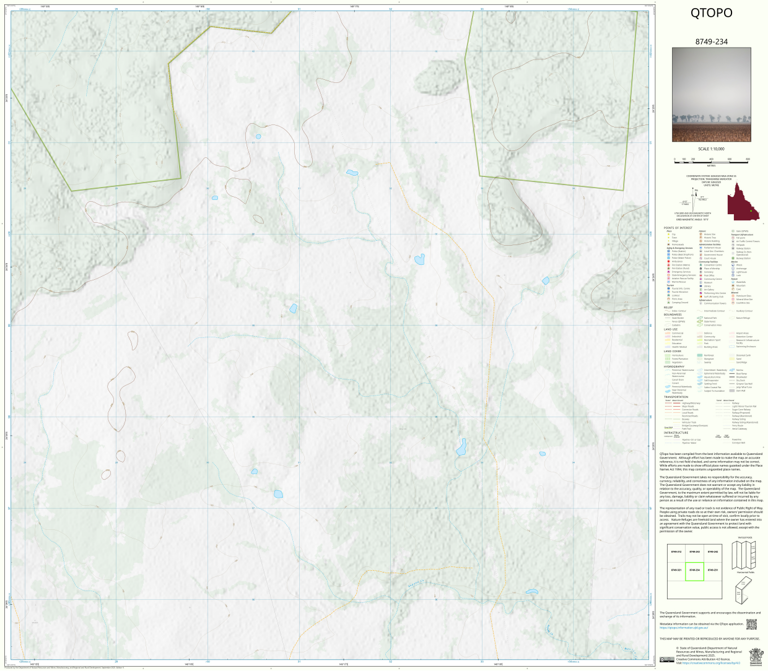Screen dimensions: 768x671
Task: Open the creativecommons.org licence link
Action: point(711,663)
